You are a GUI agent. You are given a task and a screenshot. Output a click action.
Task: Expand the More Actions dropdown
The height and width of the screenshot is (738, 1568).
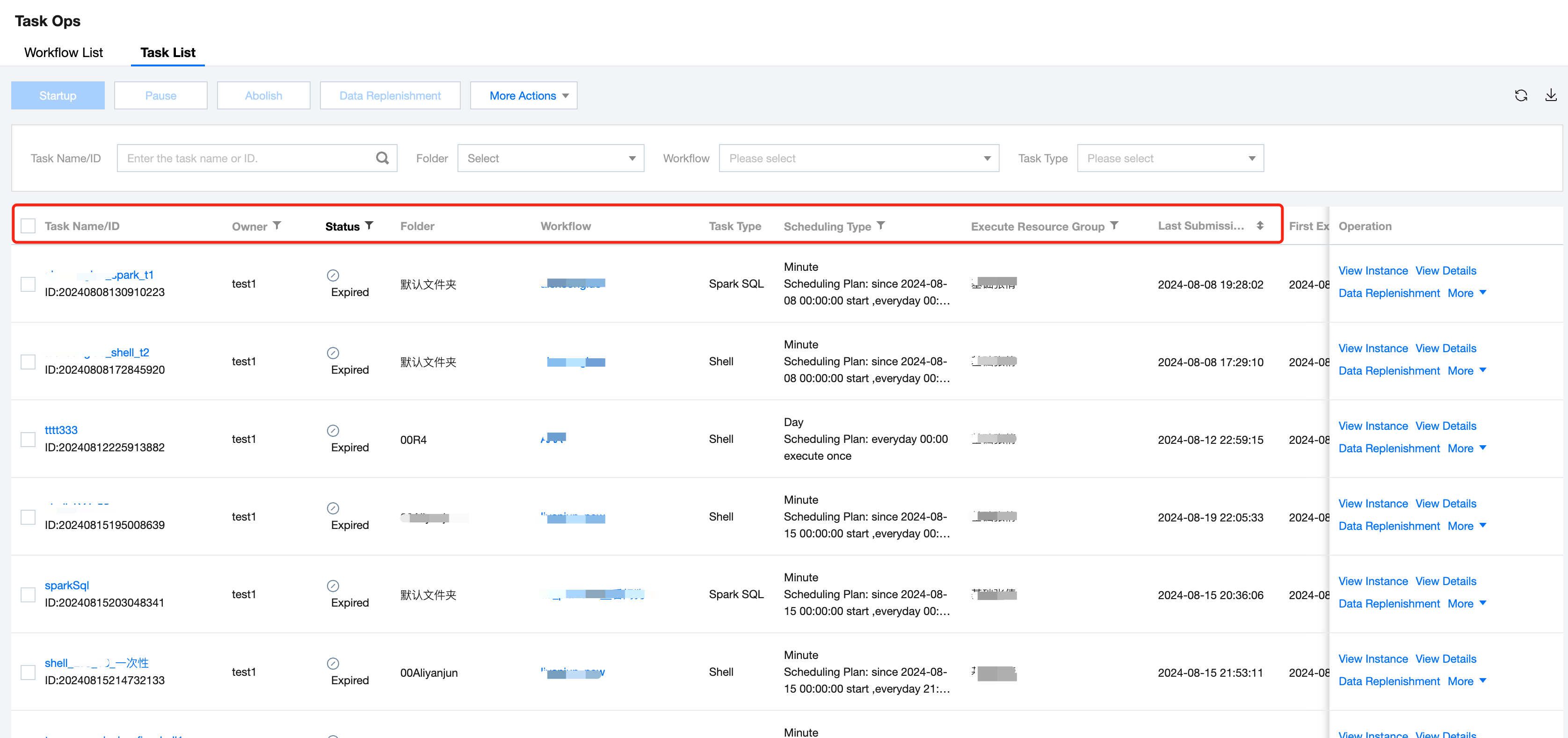pos(523,95)
